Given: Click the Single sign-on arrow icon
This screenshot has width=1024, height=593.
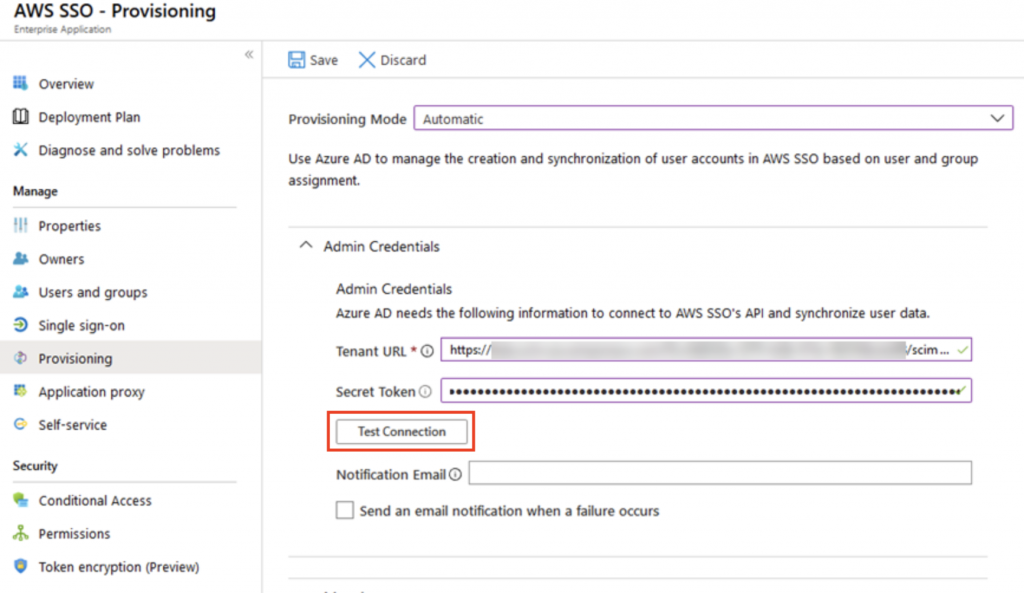Looking at the screenshot, I should (x=20, y=325).
